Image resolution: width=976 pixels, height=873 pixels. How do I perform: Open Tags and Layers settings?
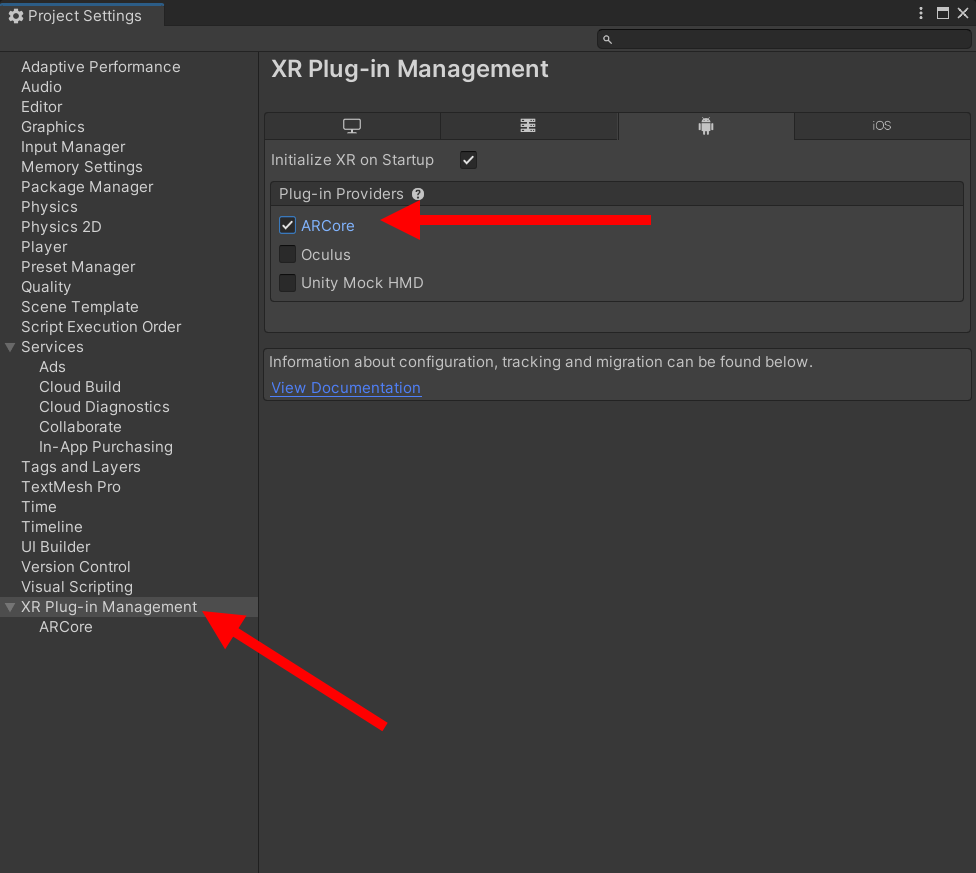81,467
